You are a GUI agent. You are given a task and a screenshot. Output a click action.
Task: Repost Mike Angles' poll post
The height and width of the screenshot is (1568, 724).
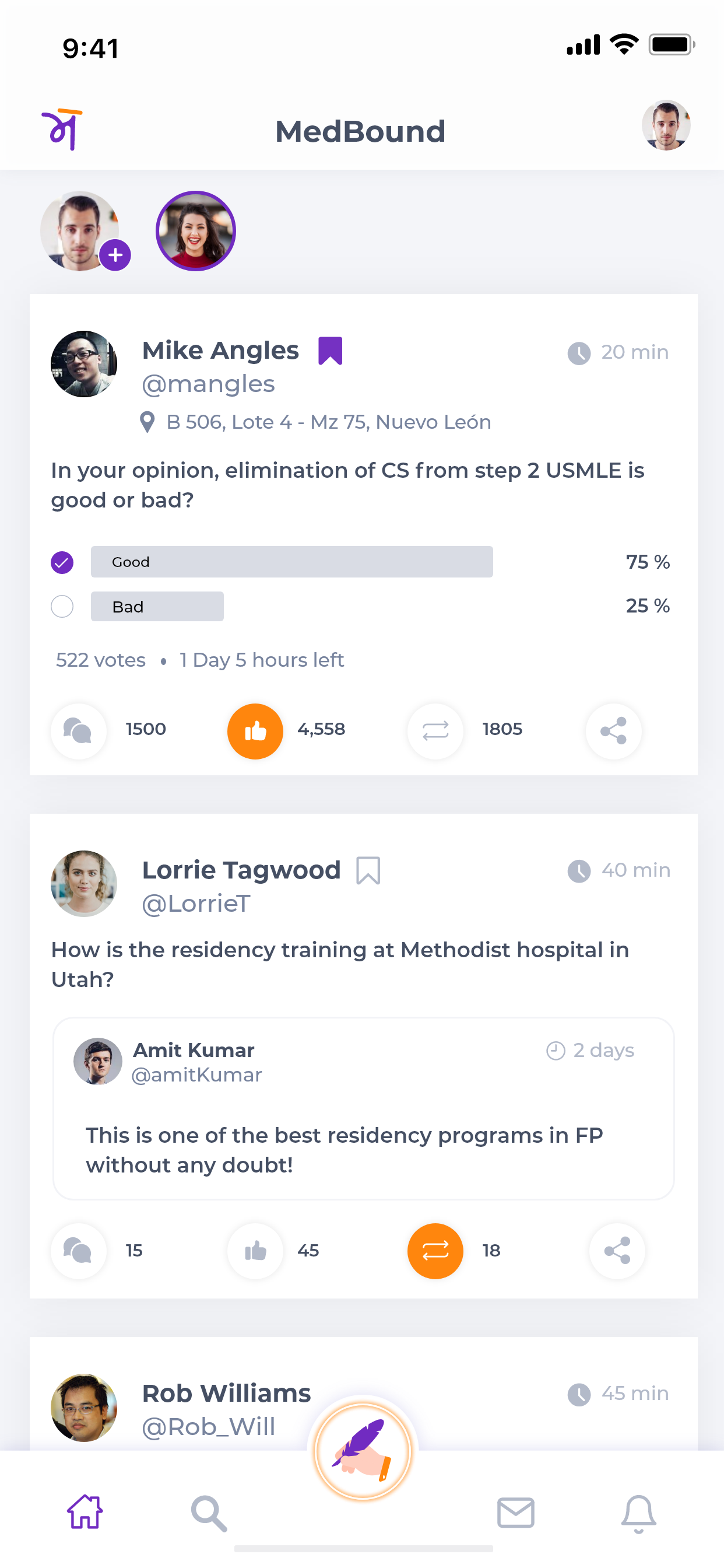435,730
